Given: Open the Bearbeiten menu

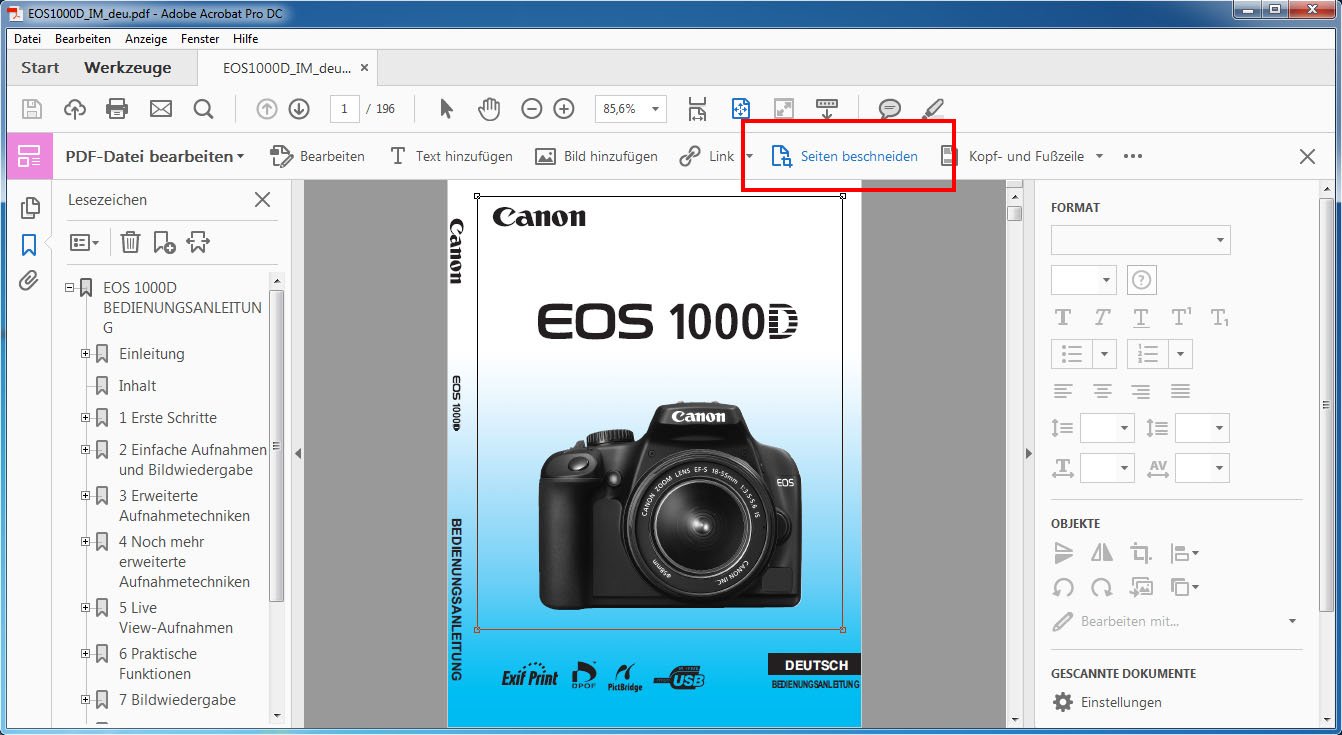Looking at the screenshot, I should 83,39.
